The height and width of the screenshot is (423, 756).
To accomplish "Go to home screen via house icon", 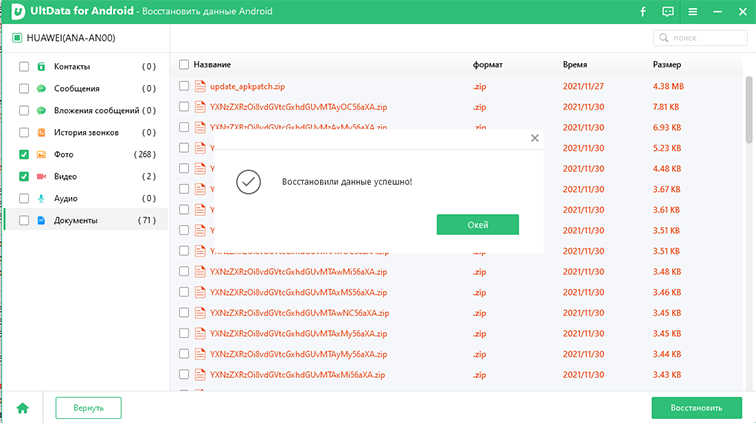I will 22,408.
